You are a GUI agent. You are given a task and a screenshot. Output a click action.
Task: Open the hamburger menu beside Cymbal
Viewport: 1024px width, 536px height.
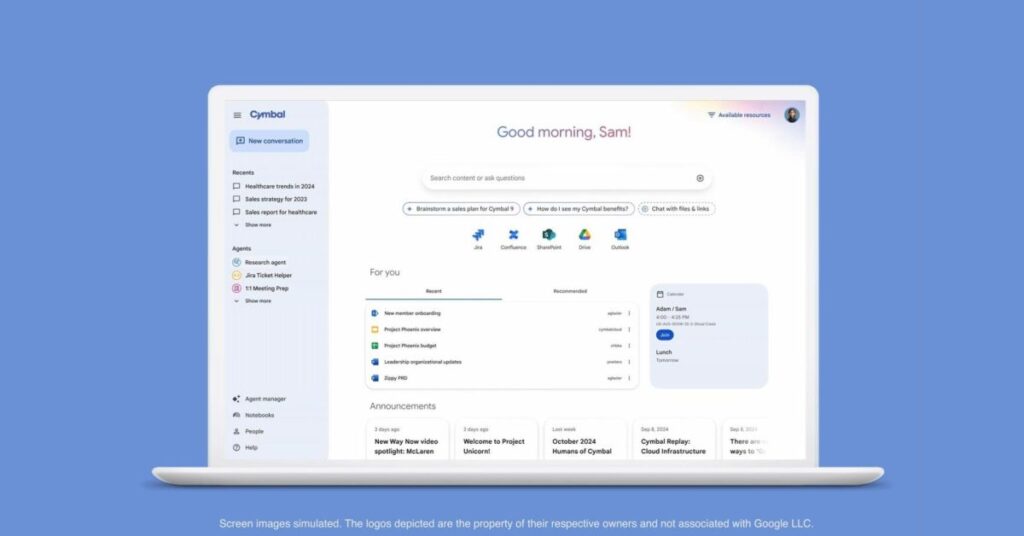click(x=237, y=116)
